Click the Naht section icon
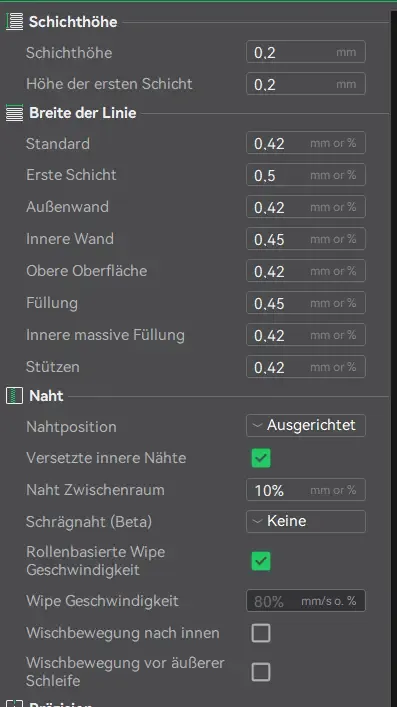 tap(14, 396)
